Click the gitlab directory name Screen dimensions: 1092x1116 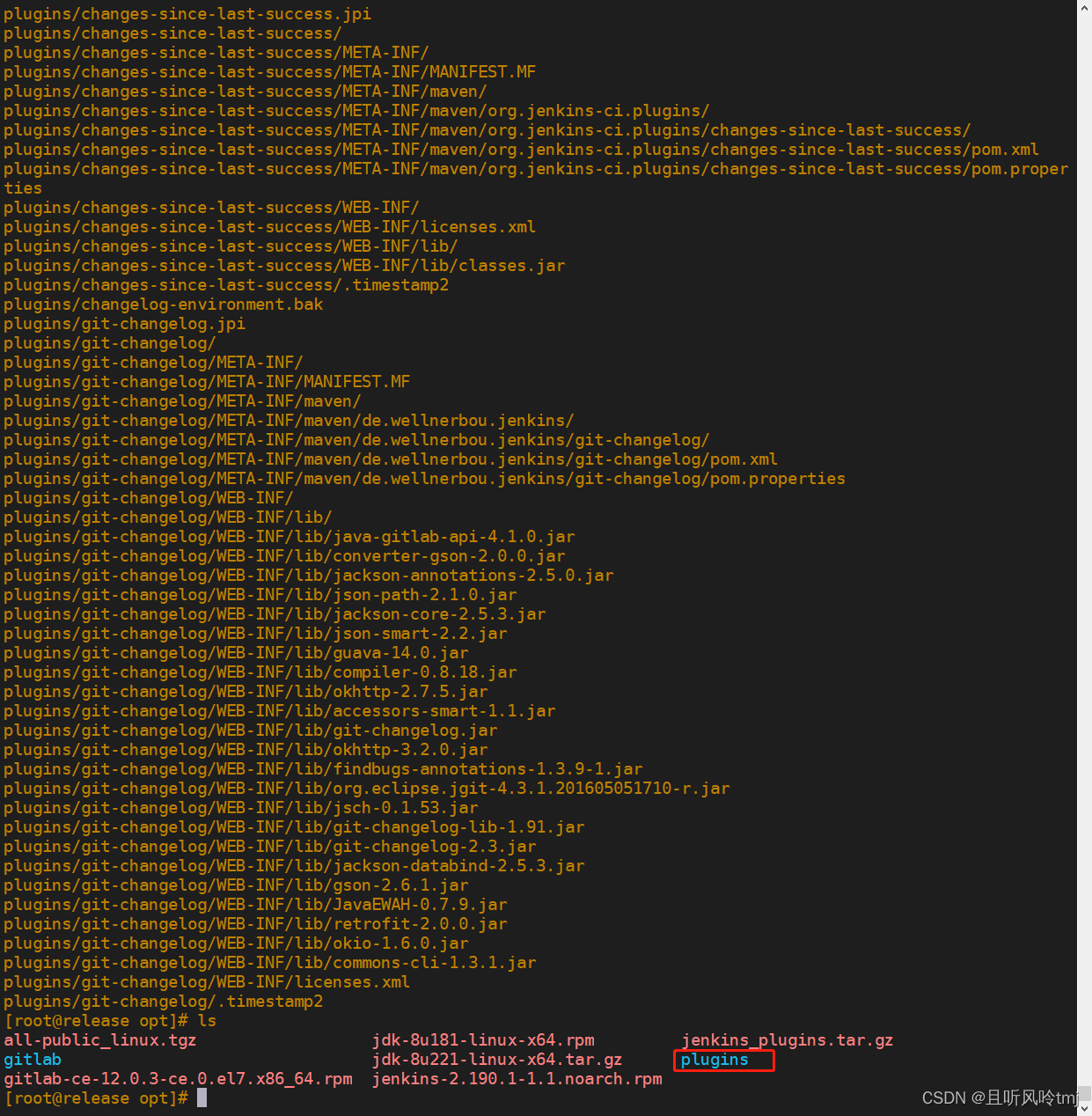coord(33,1060)
